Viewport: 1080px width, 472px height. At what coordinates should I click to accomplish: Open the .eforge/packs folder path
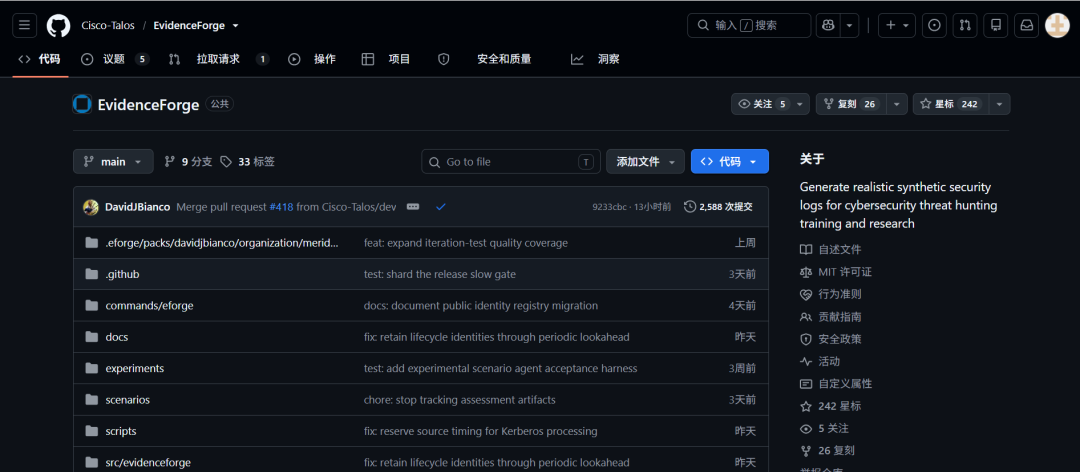[x=222, y=243]
